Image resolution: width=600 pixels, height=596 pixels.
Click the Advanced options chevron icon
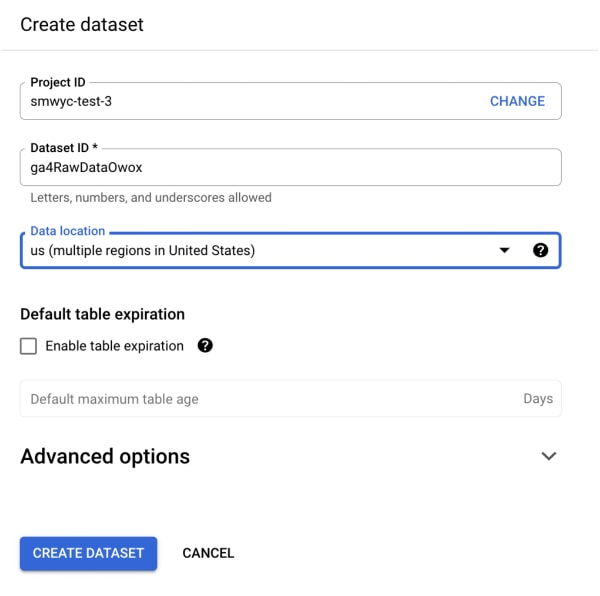pos(548,456)
